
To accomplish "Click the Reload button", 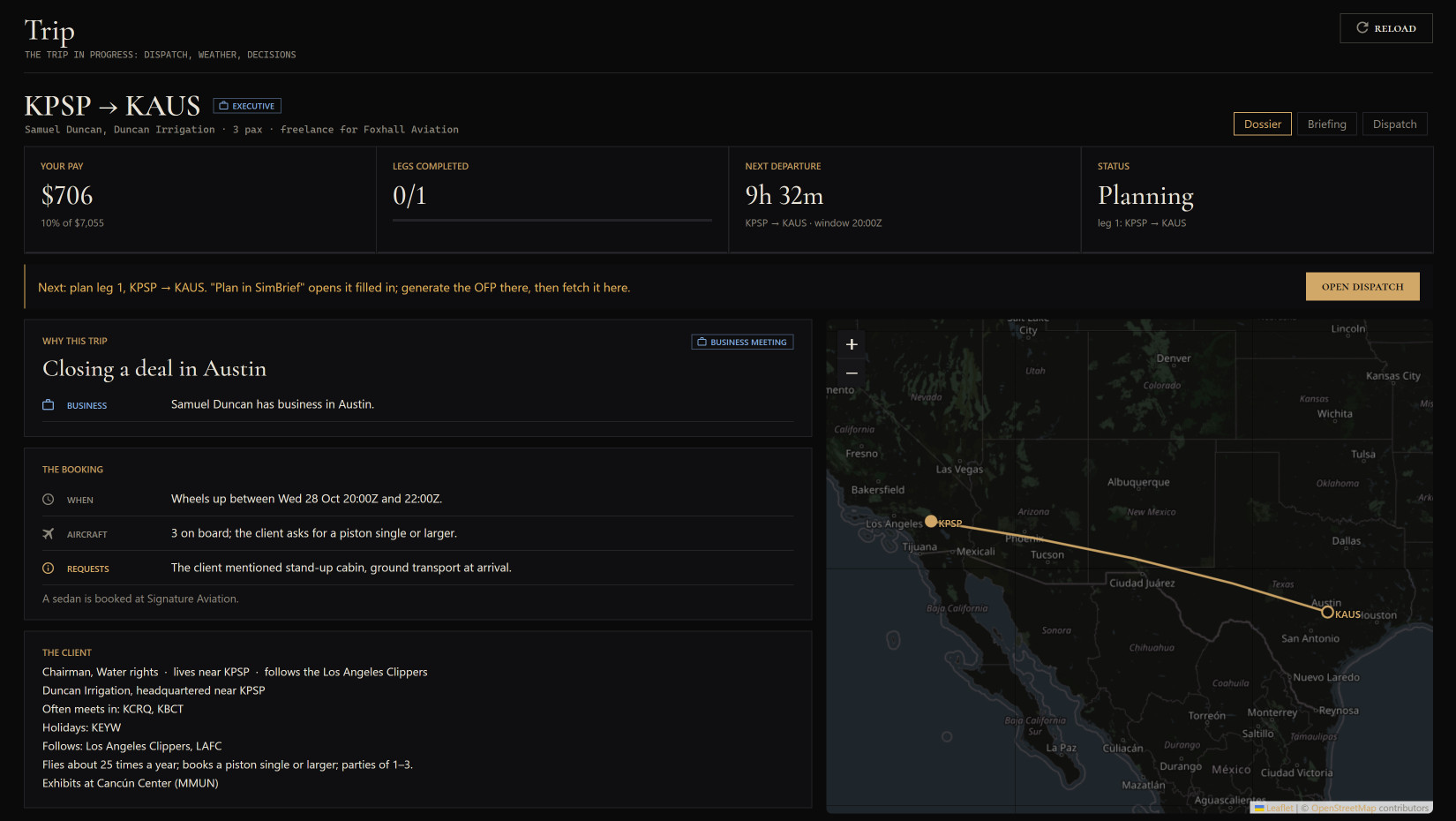I will pos(1385,28).
